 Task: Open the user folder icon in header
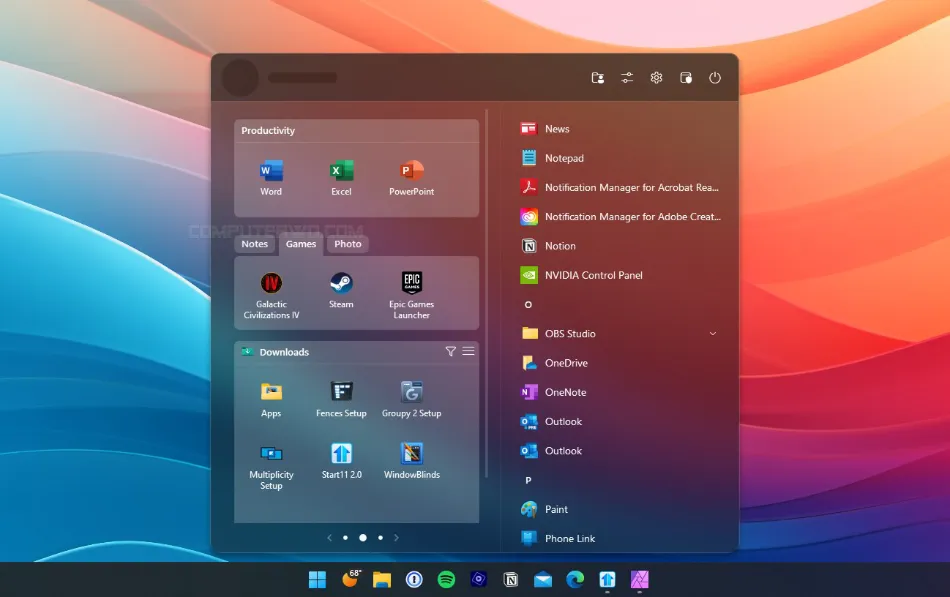[x=597, y=78]
